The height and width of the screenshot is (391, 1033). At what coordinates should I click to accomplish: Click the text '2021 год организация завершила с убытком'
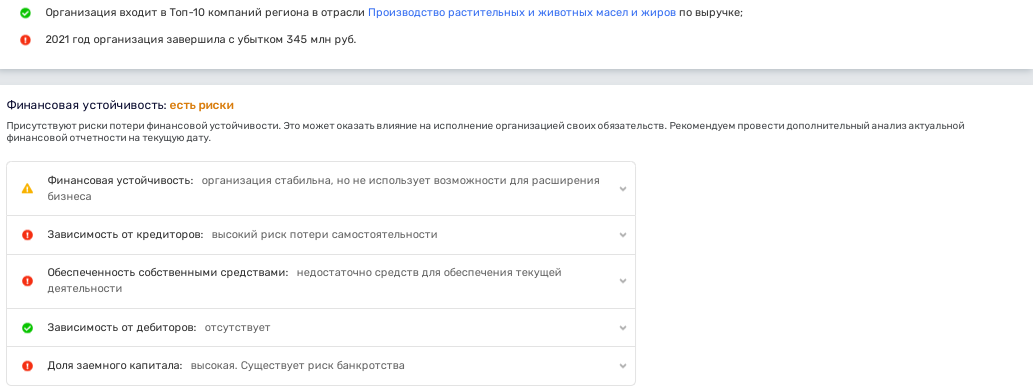click(164, 39)
